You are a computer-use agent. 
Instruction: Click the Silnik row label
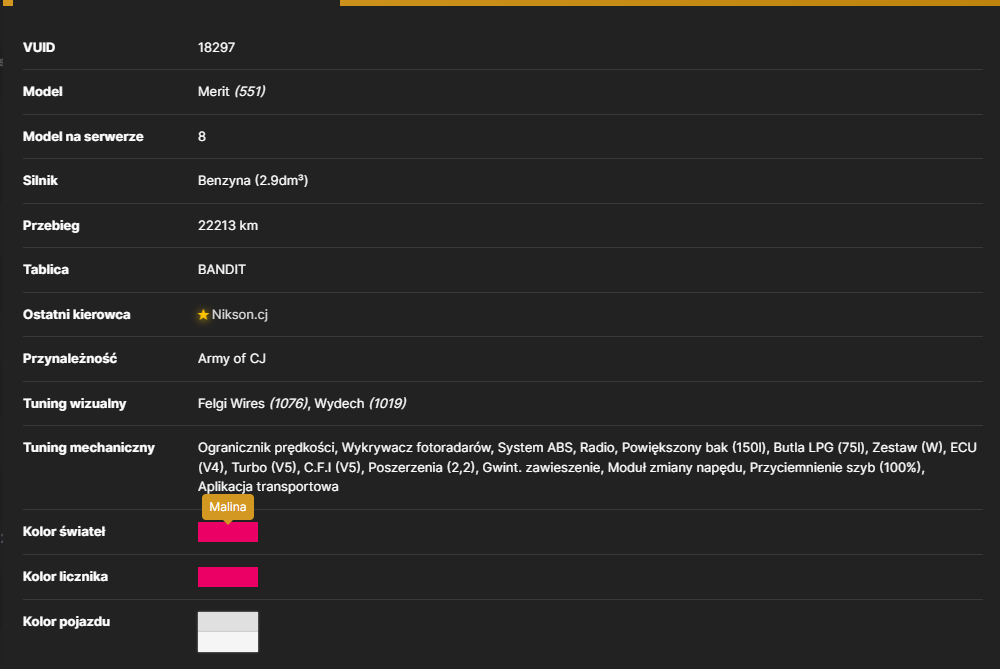coord(40,180)
